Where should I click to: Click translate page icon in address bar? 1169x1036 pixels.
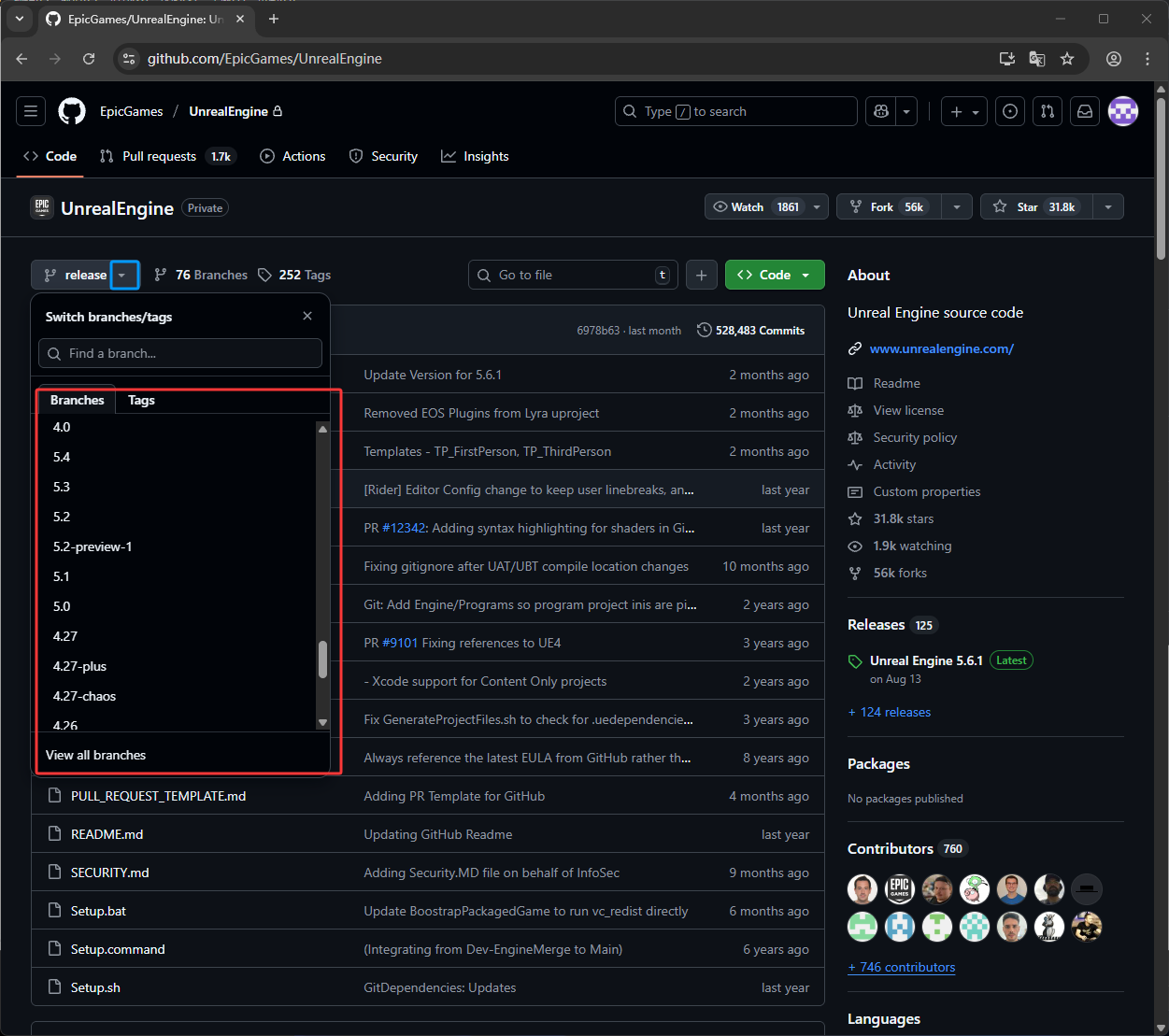[1037, 59]
